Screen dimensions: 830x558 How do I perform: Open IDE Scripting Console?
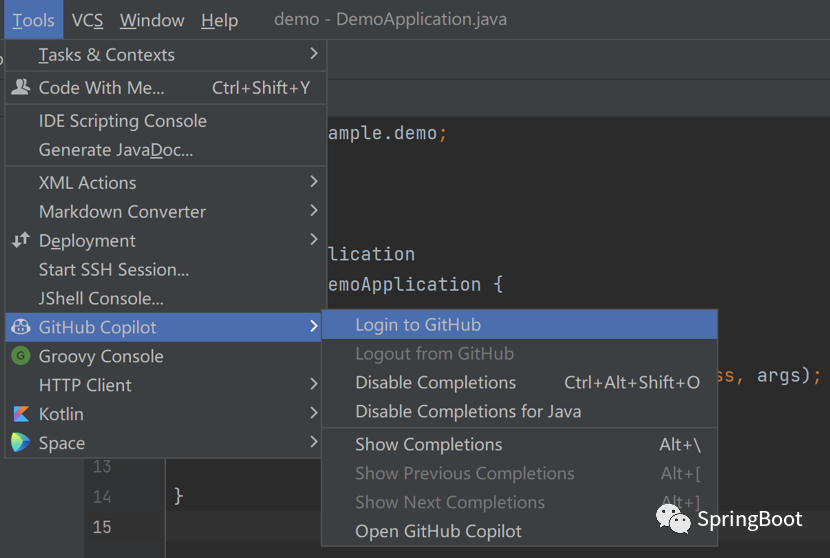point(166,121)
